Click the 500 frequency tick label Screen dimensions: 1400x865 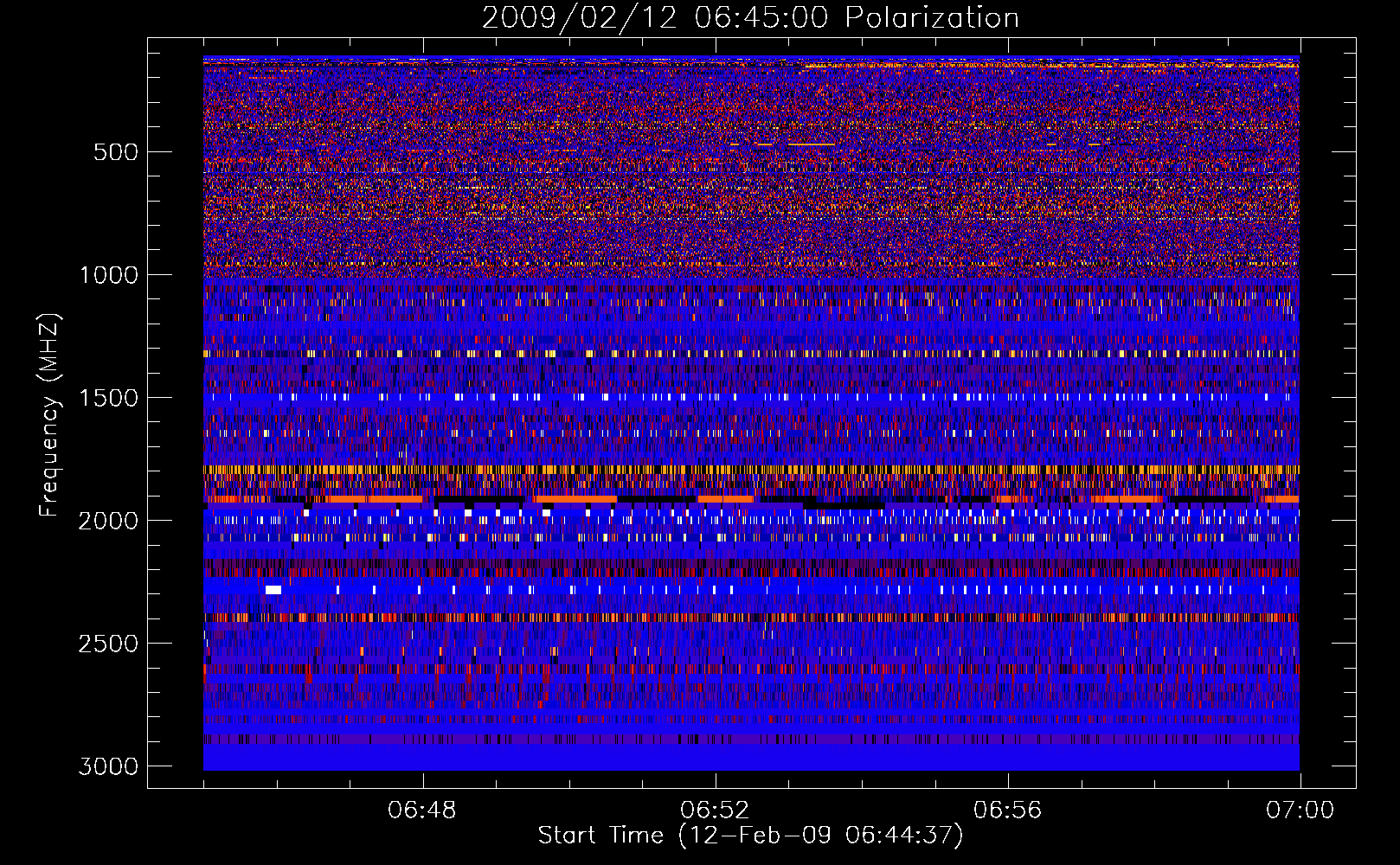[x=116, y=152]
